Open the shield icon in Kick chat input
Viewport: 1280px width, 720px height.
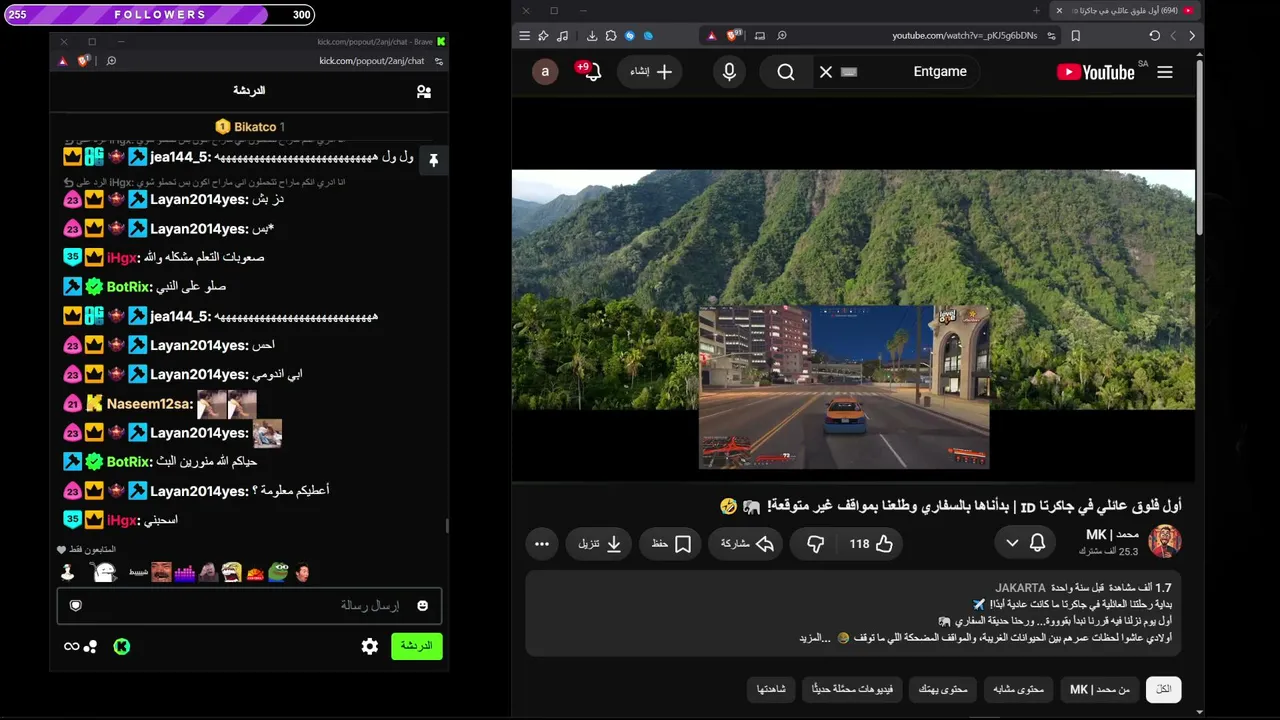(75, 606)
